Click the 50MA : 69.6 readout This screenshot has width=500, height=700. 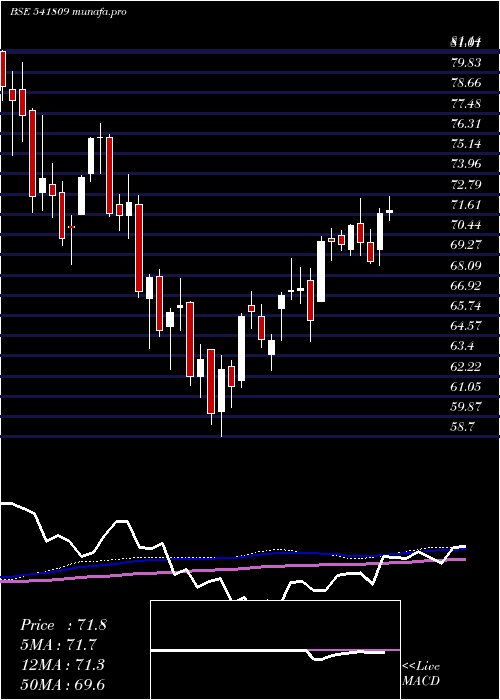pos(62,684)
